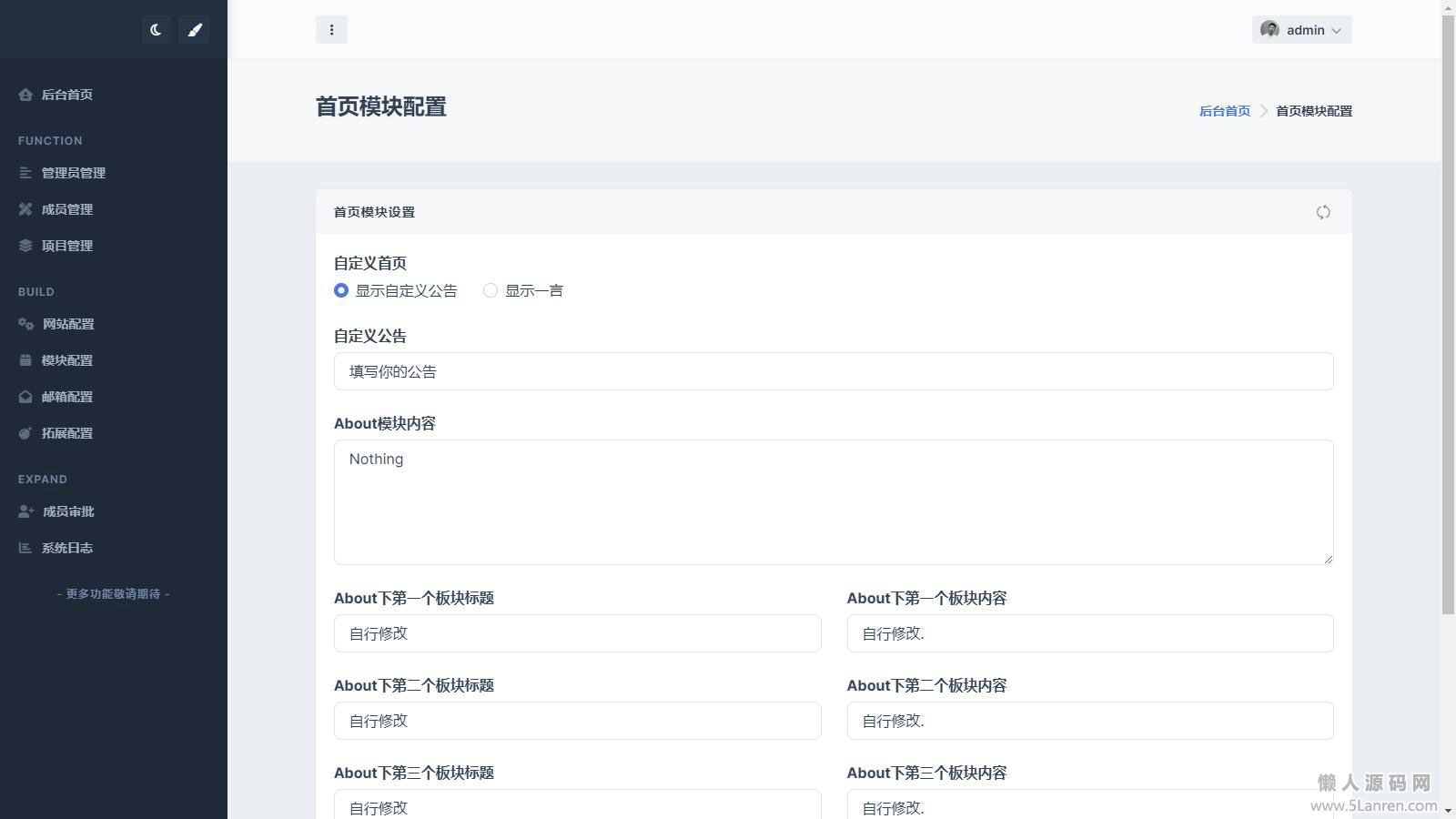Select the 显示一言 radio option
Screen dimensions: 1456x819
[x=490, y=290]
